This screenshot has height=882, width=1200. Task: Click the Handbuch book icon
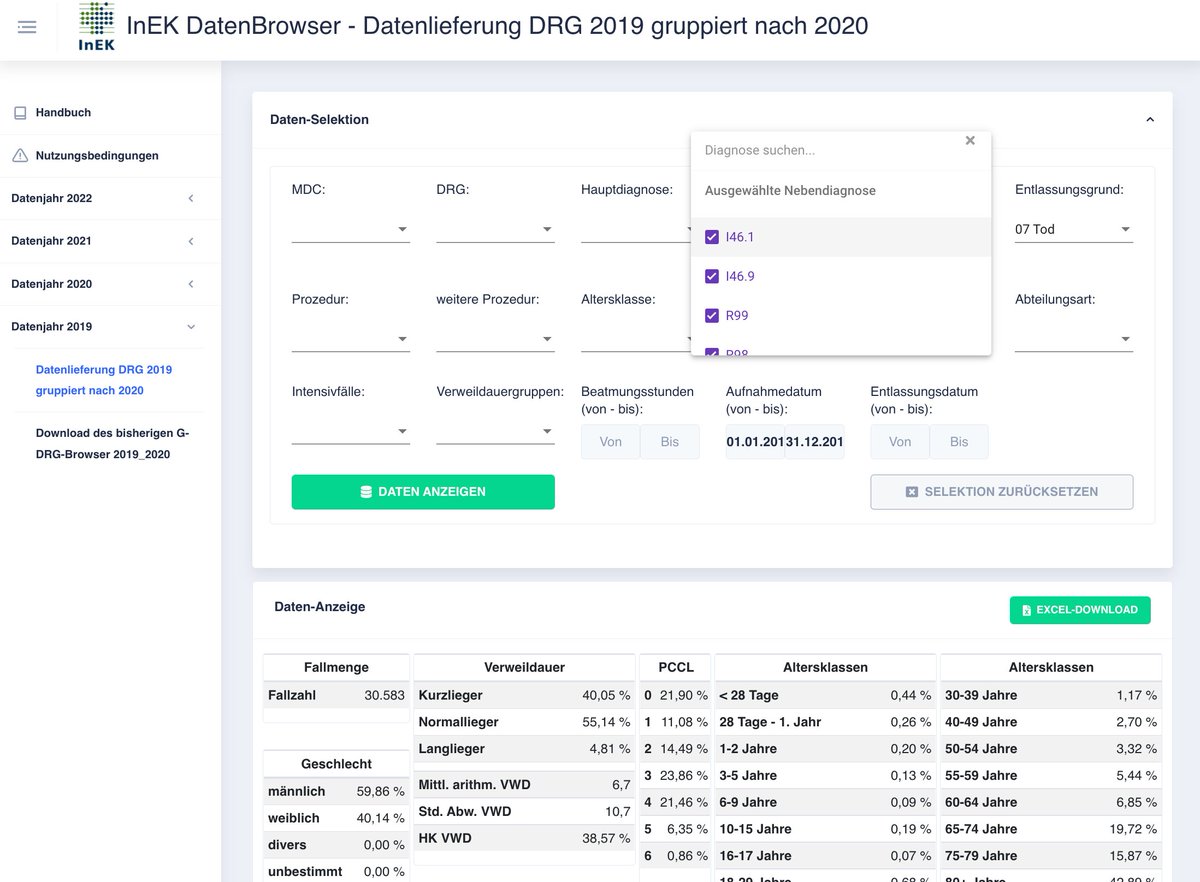(20, 113)
